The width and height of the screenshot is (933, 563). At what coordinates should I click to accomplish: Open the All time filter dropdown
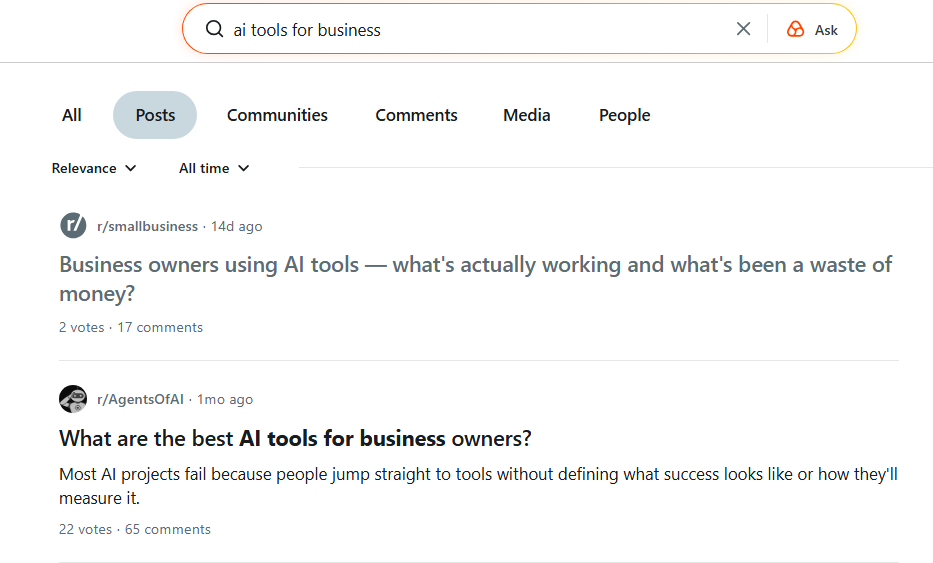click(214, 168)
